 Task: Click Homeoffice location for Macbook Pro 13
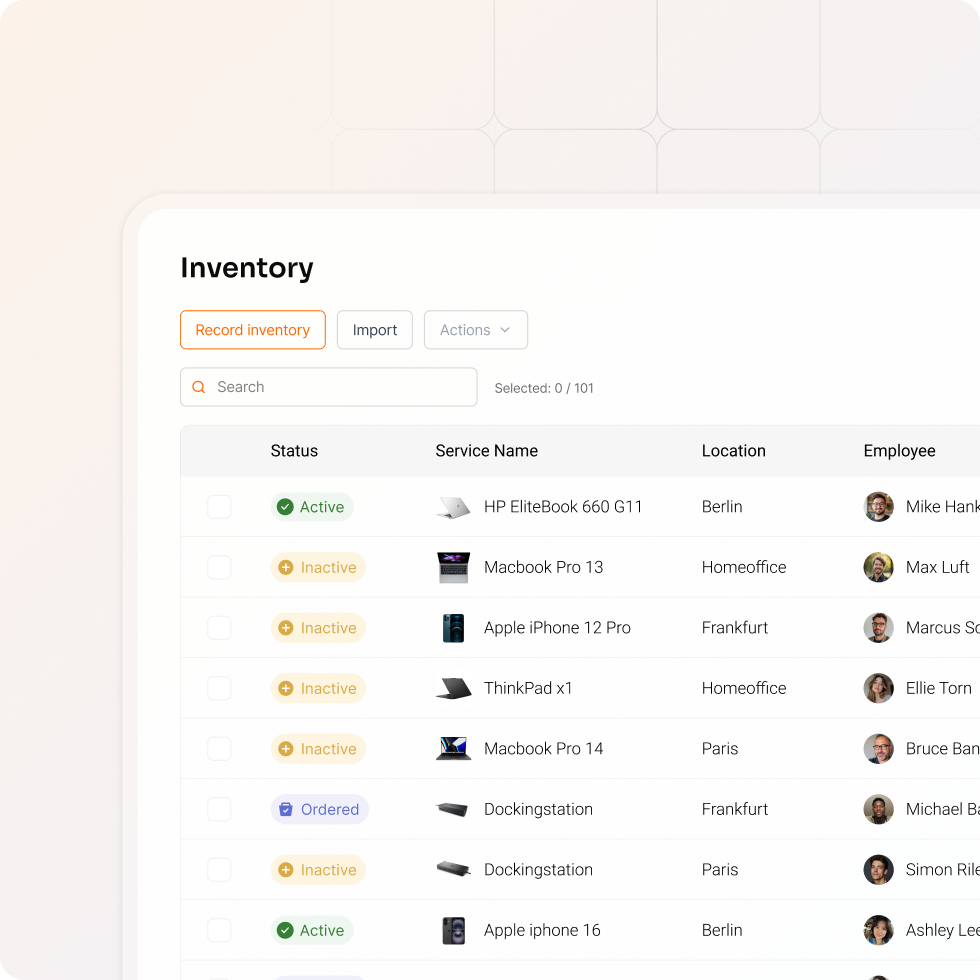tap(744, 568)
